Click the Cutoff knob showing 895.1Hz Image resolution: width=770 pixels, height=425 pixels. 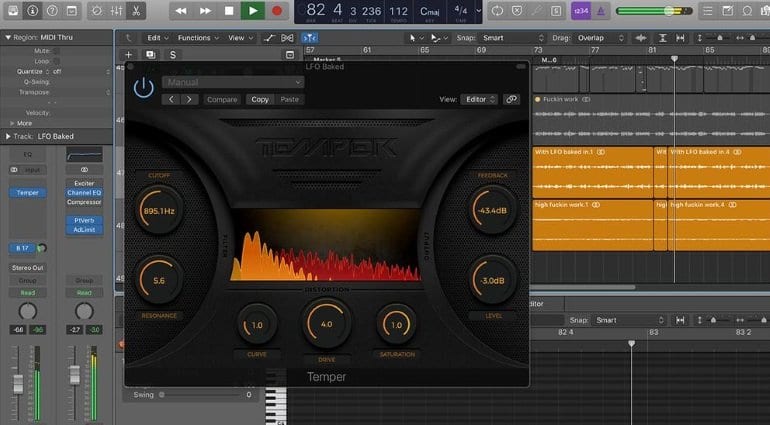click(x=159, y=210)
